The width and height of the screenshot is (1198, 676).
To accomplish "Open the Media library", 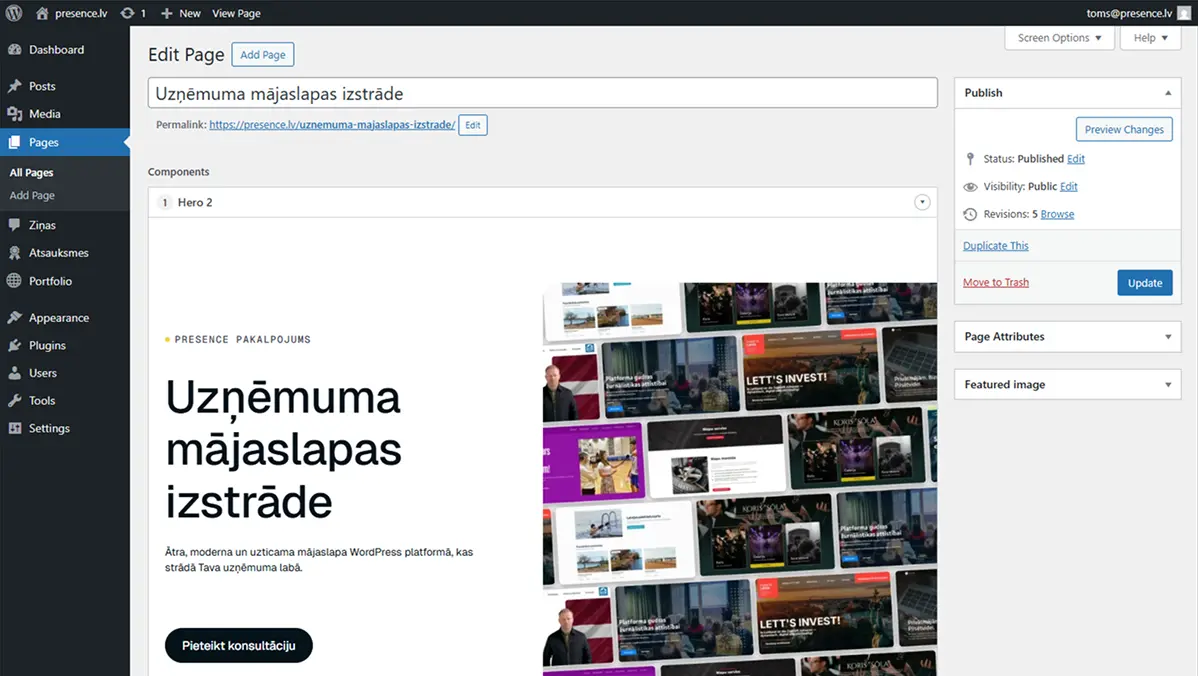I will pyautogui.click(x=46, y=113).
